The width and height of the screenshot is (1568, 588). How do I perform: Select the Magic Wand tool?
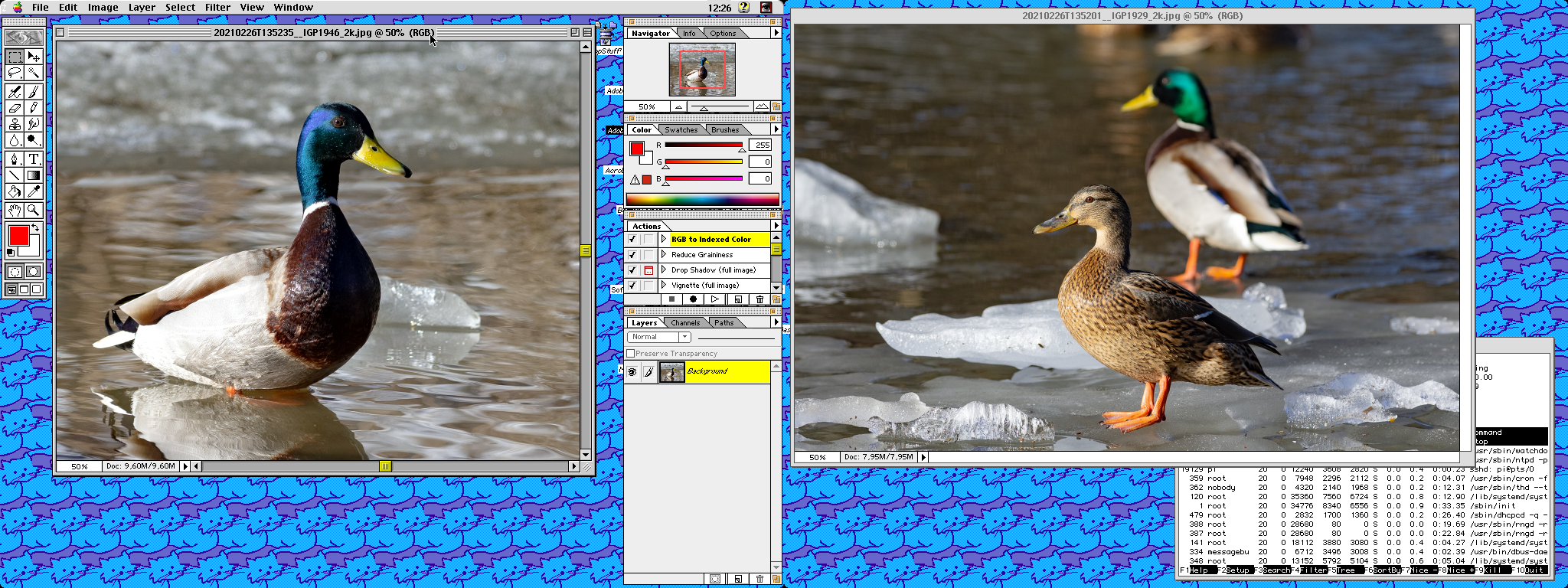[33, 73]
